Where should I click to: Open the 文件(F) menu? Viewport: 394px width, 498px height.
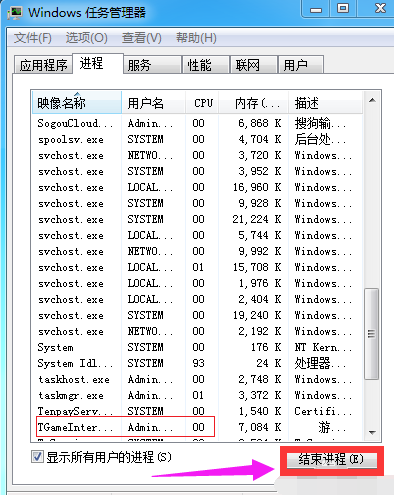(x=33, y=38)
